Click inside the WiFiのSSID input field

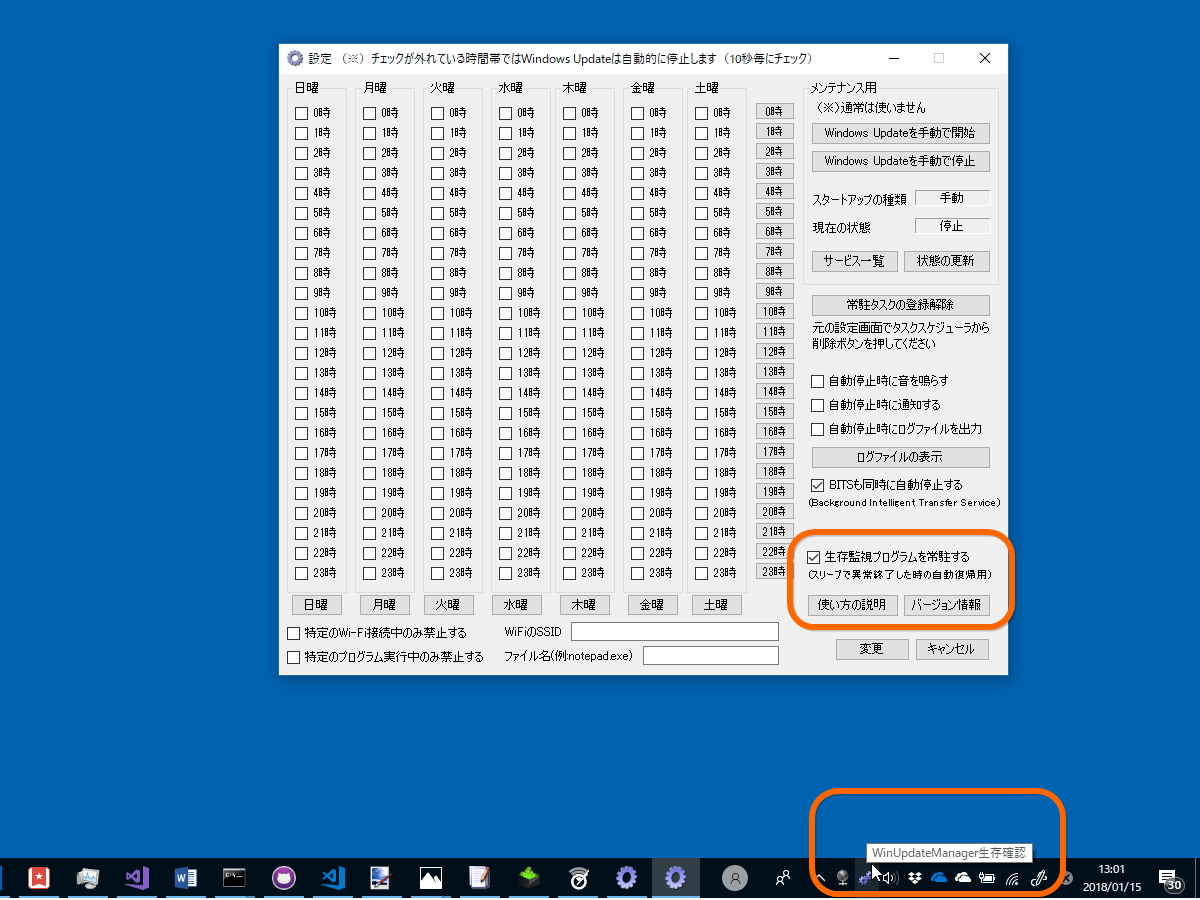click(675, 631)
